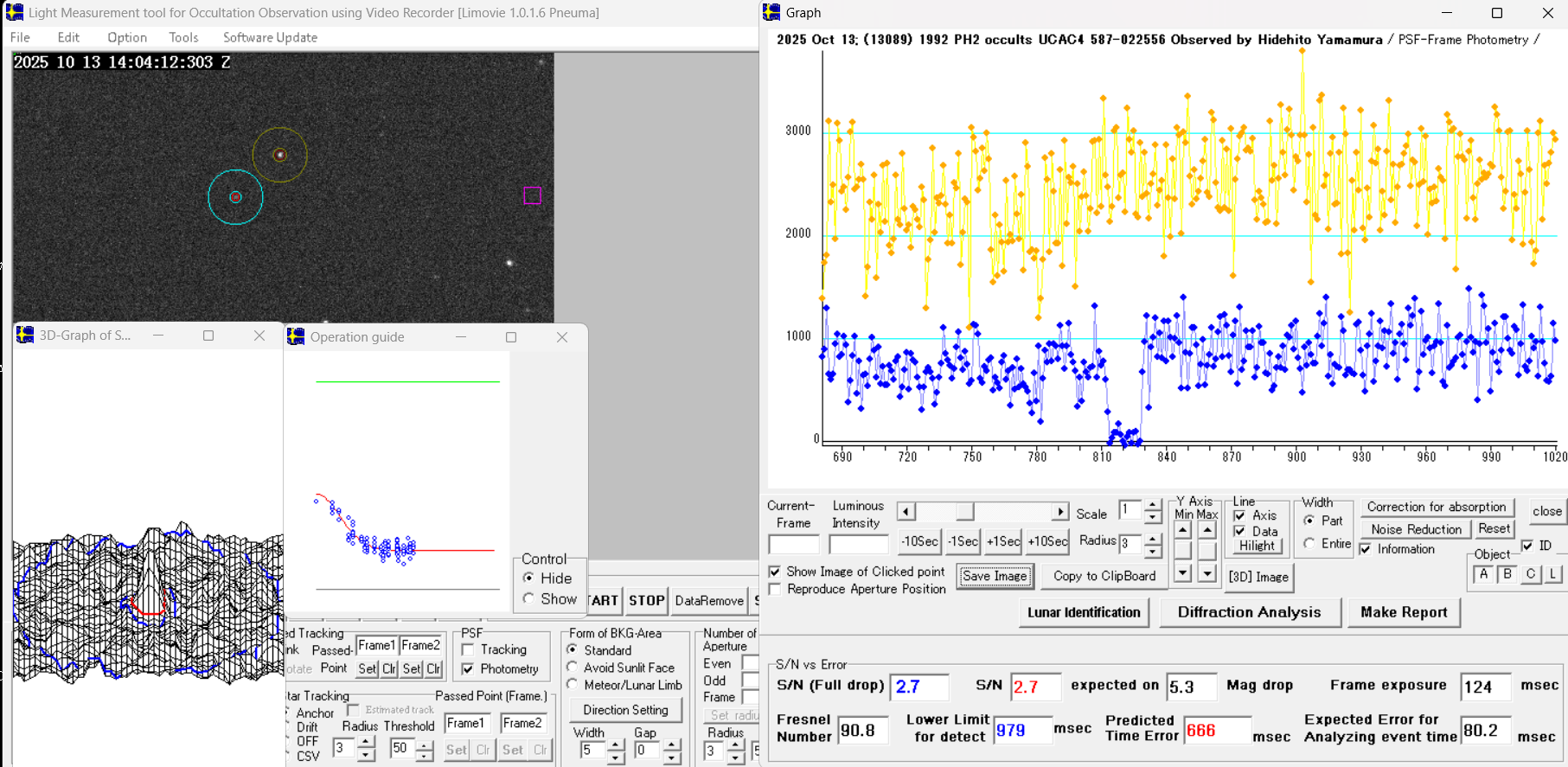Click the Diffraction Analysis button
This screenshot has height=767, width=1568.
coord(1248,612)
